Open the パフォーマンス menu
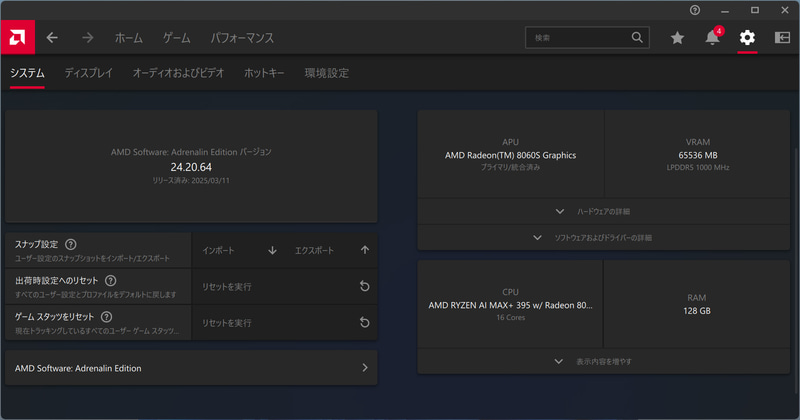 (x=242, y=38)
